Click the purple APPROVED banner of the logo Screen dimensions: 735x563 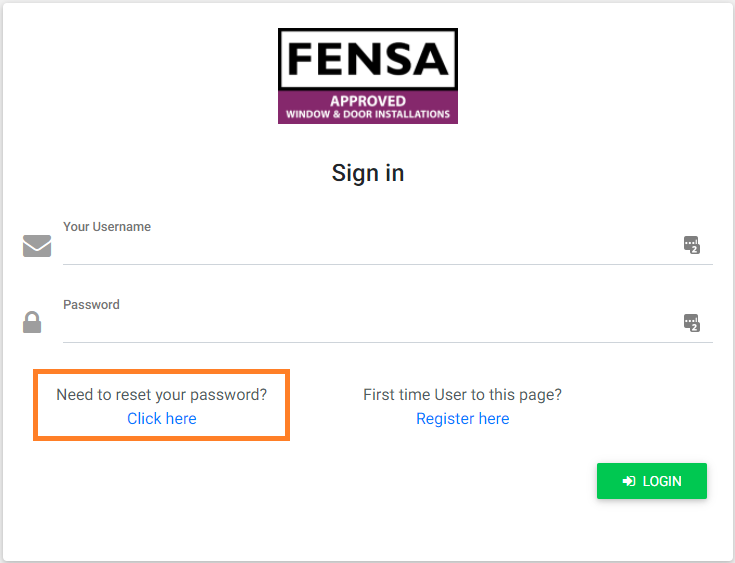tap(368, 107)
